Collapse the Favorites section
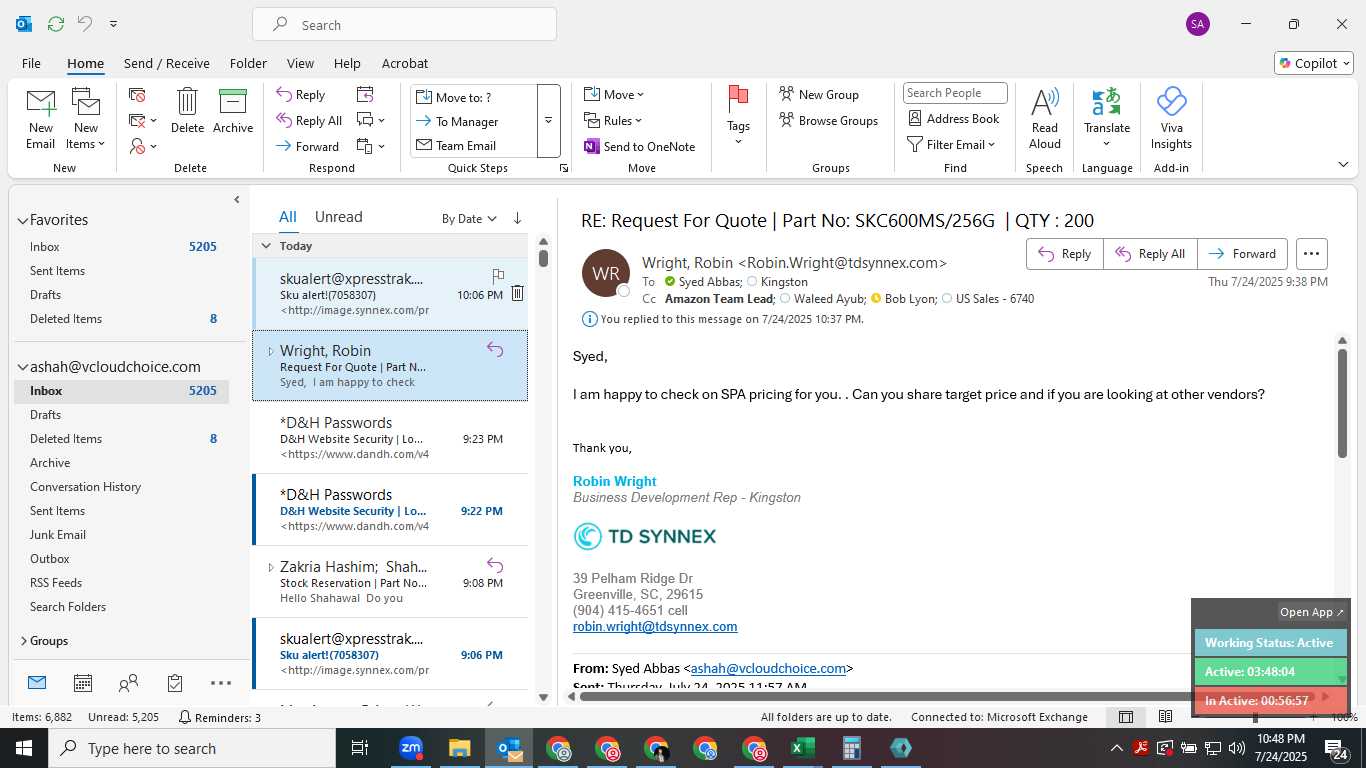Viewport: 1366px width, 768px height. 23,220
